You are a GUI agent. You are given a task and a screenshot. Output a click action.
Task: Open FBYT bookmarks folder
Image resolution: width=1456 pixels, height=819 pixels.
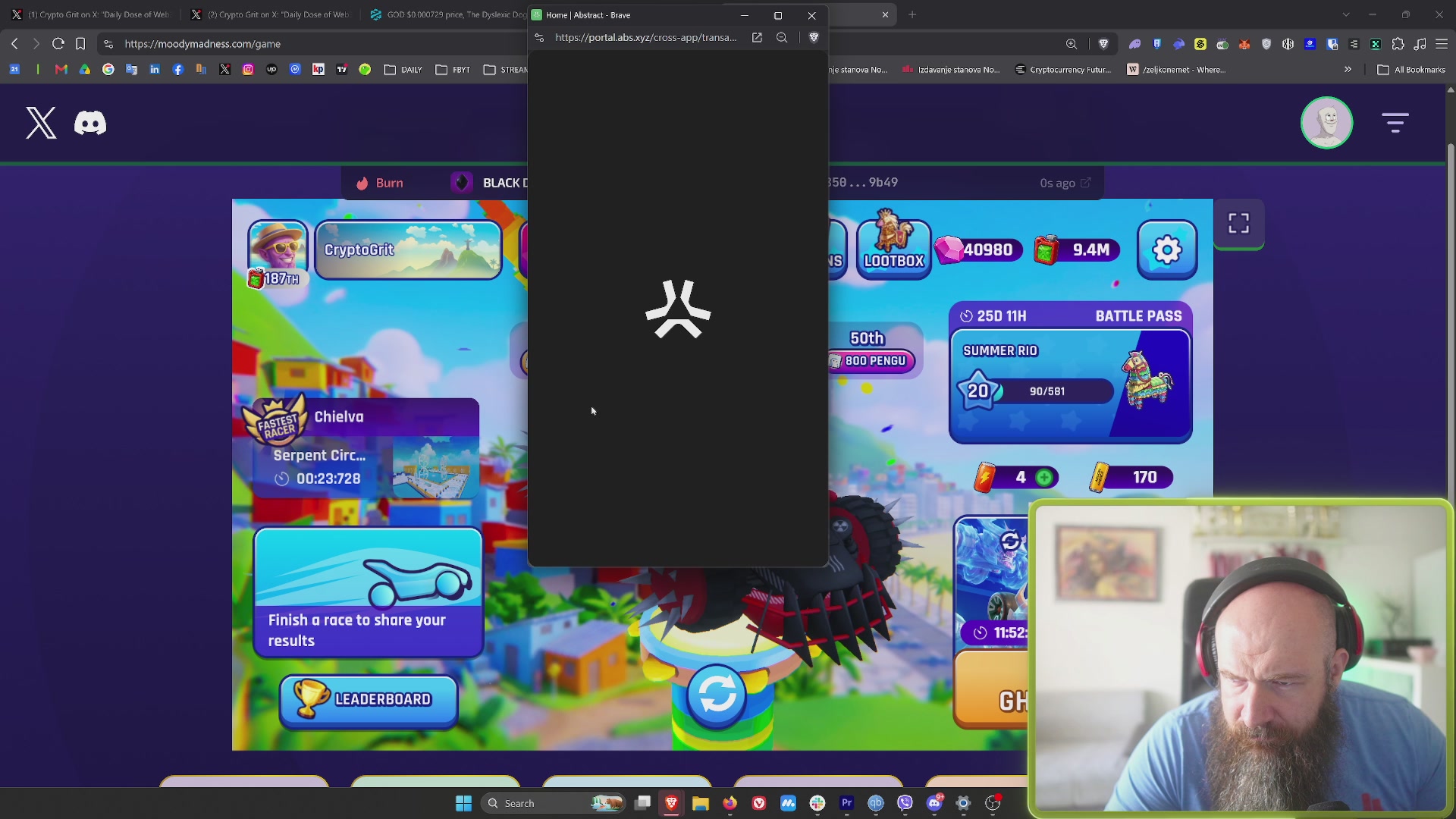(453, 69)
